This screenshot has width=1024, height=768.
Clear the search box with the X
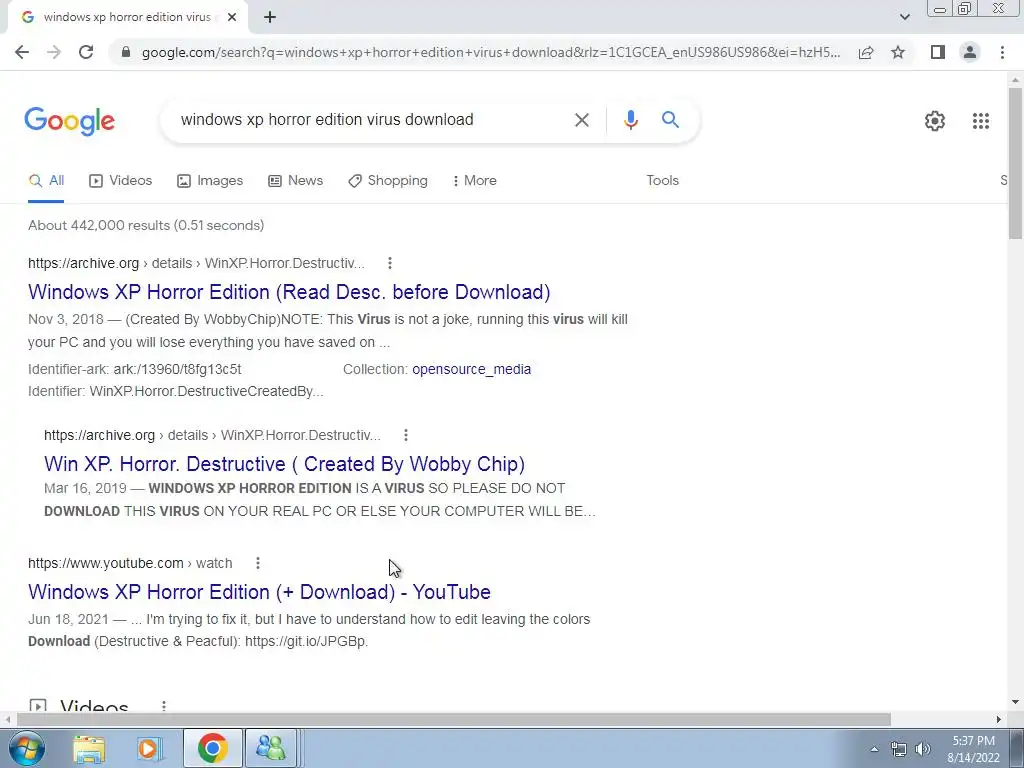tap(581, 120)
